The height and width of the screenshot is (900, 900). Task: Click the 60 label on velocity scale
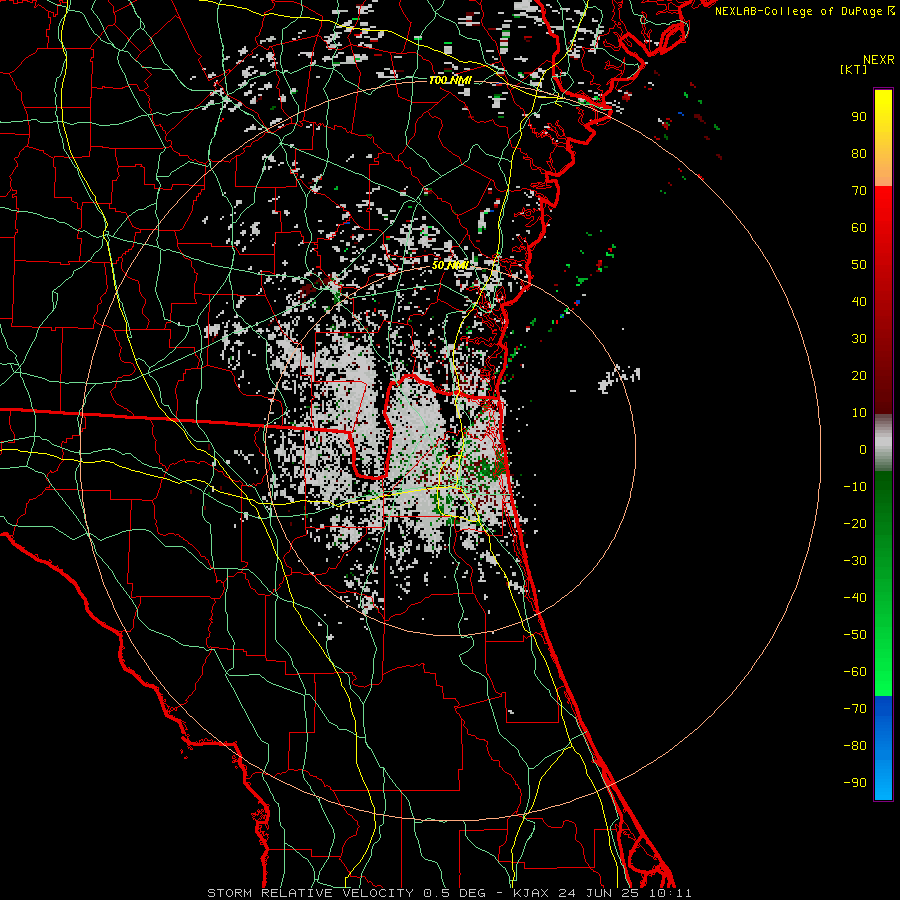pyautogui.click(x=859, y=228)
